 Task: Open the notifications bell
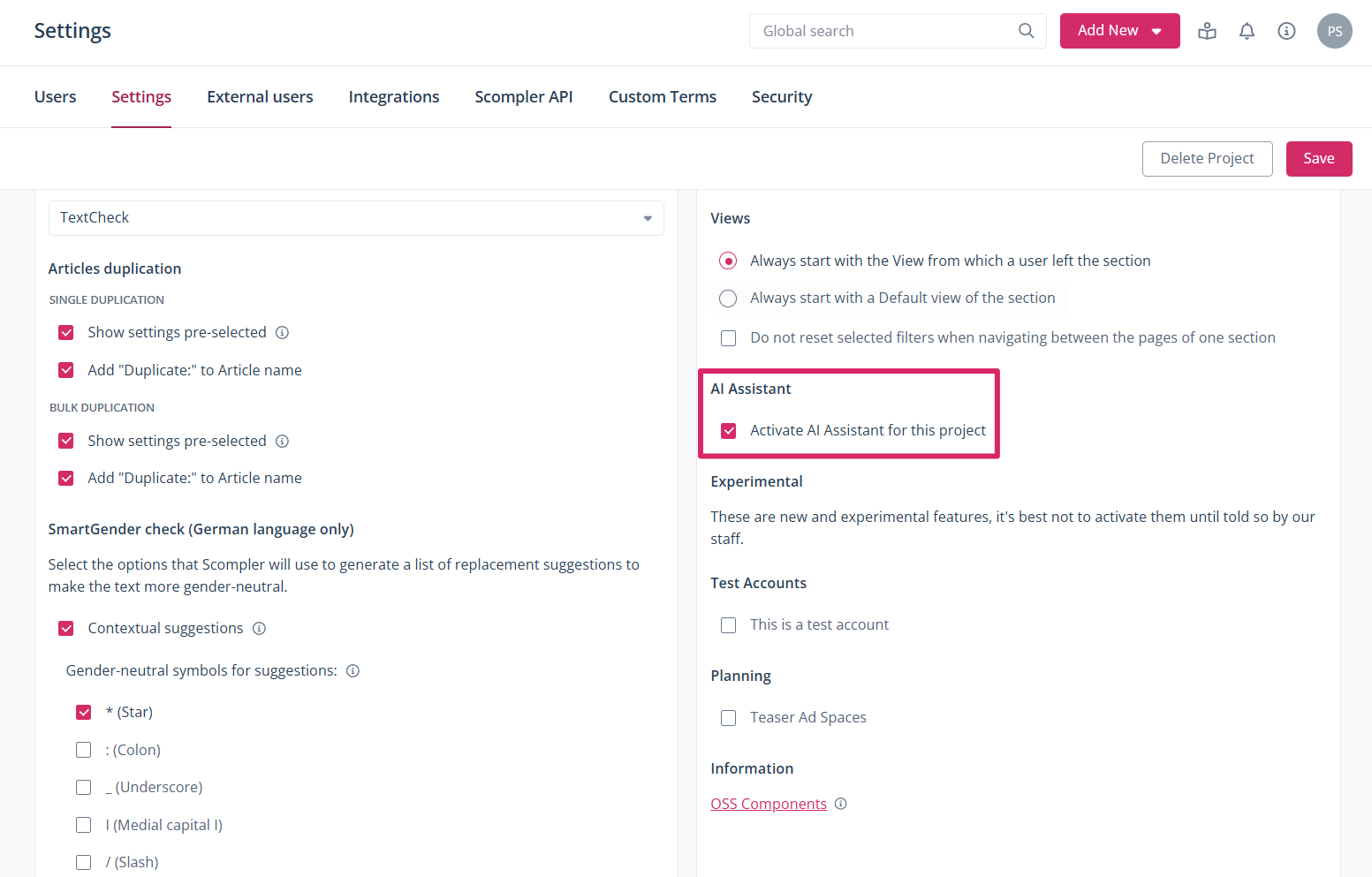(x=1247, y=31)
